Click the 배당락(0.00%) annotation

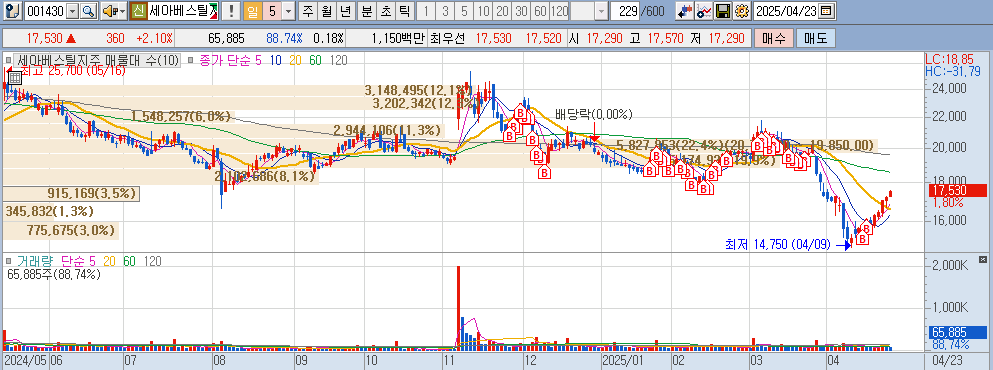(x=593, y=115)
